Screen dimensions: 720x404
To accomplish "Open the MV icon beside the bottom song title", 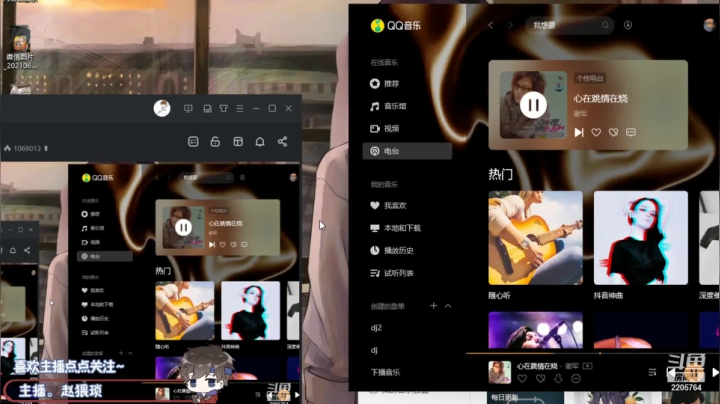I will [587, 366].
